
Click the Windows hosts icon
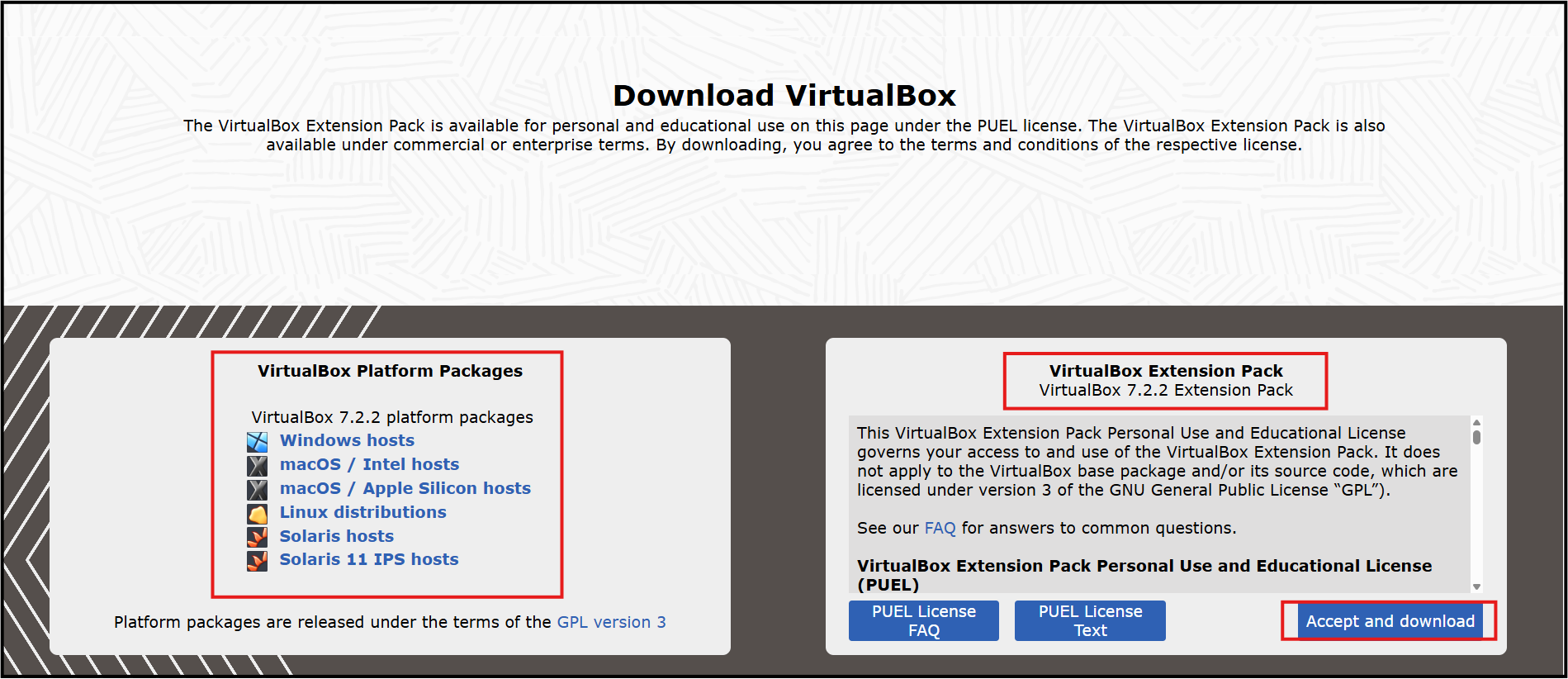point(257,442)
